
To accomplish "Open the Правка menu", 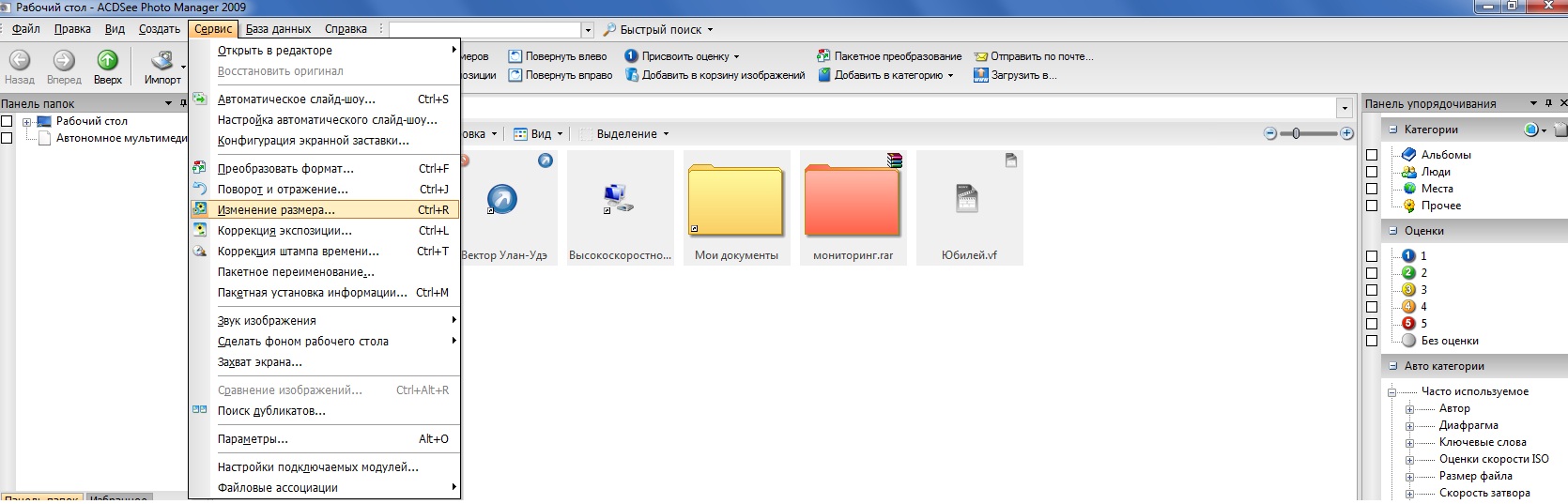I will 72,29.
